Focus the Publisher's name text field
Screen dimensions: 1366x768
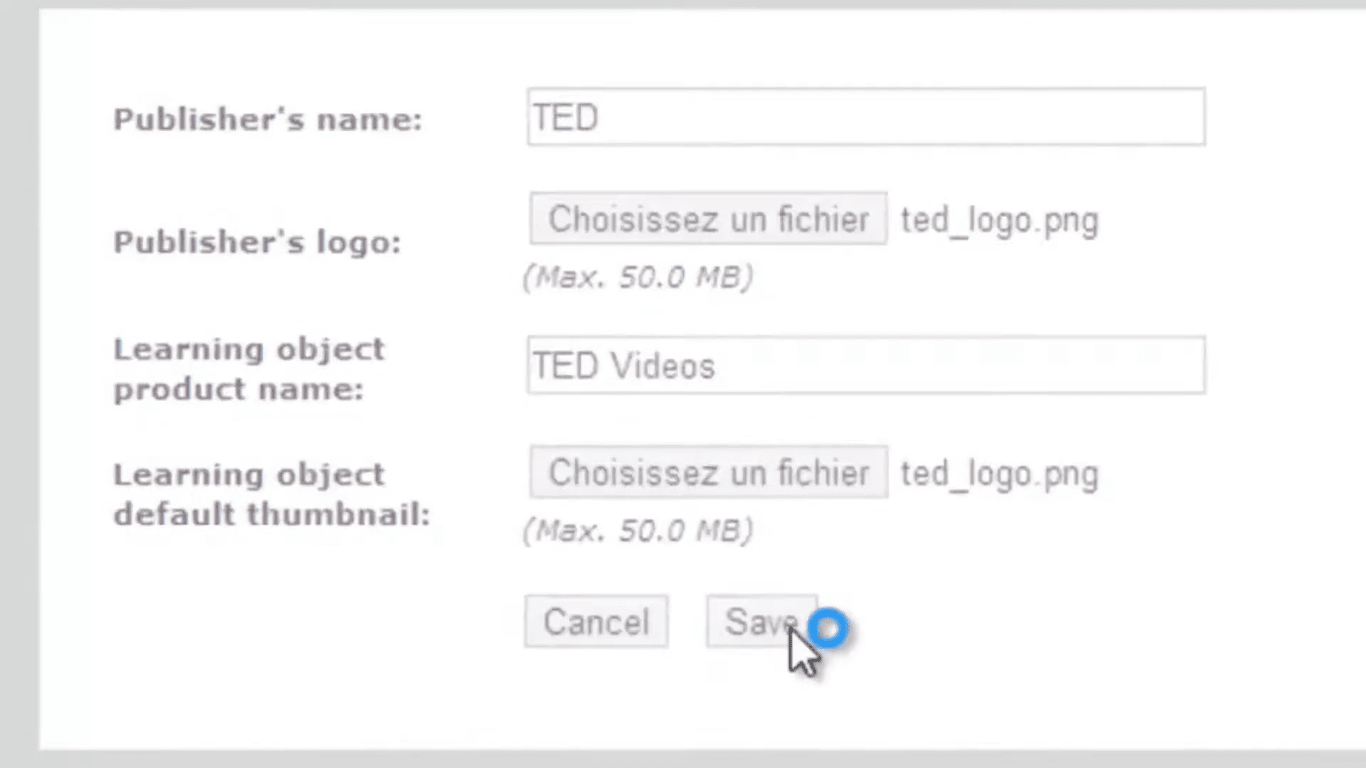pos(865,118)
